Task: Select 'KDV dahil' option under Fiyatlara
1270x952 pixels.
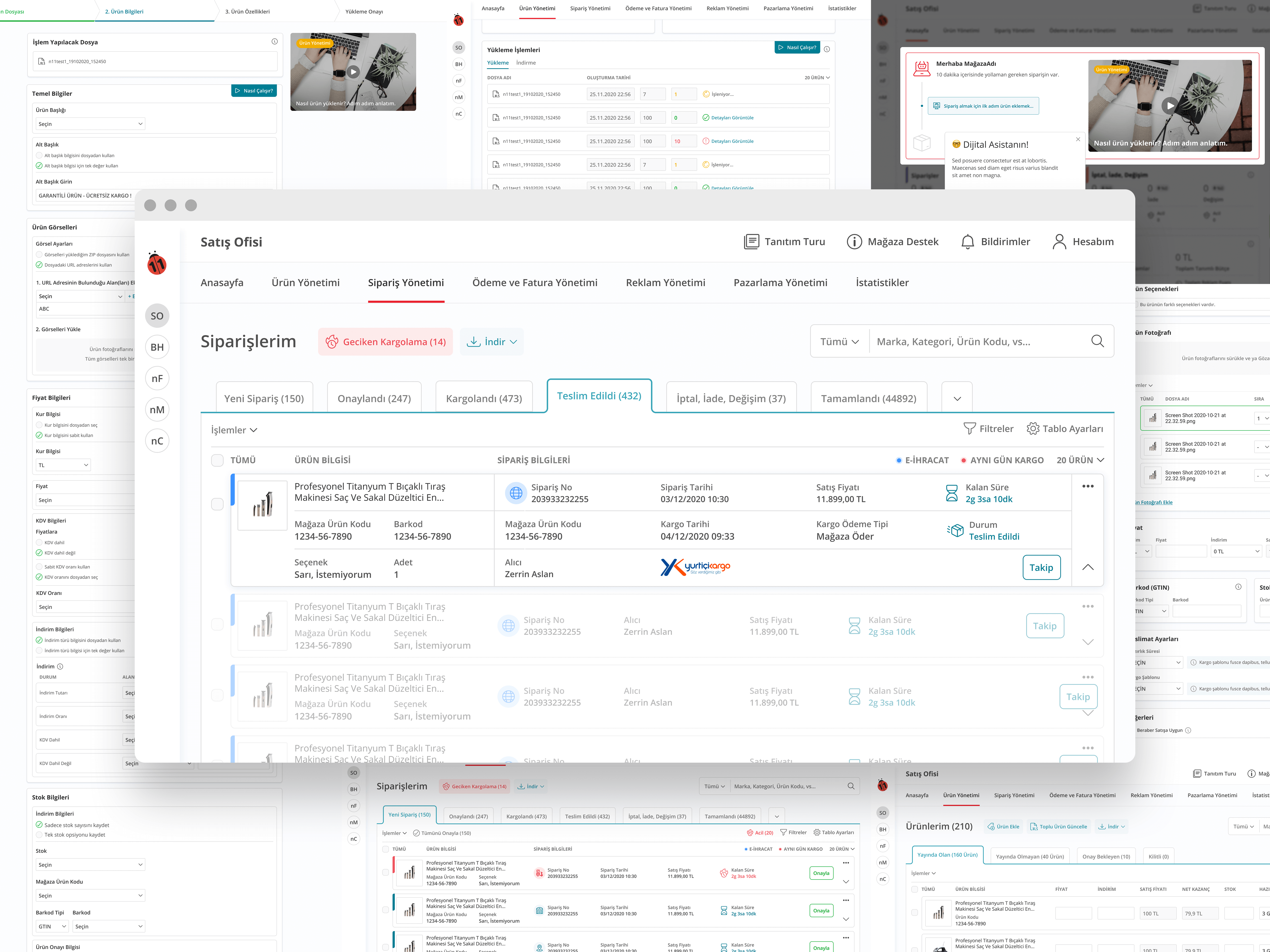Action: tap(39, 542)
